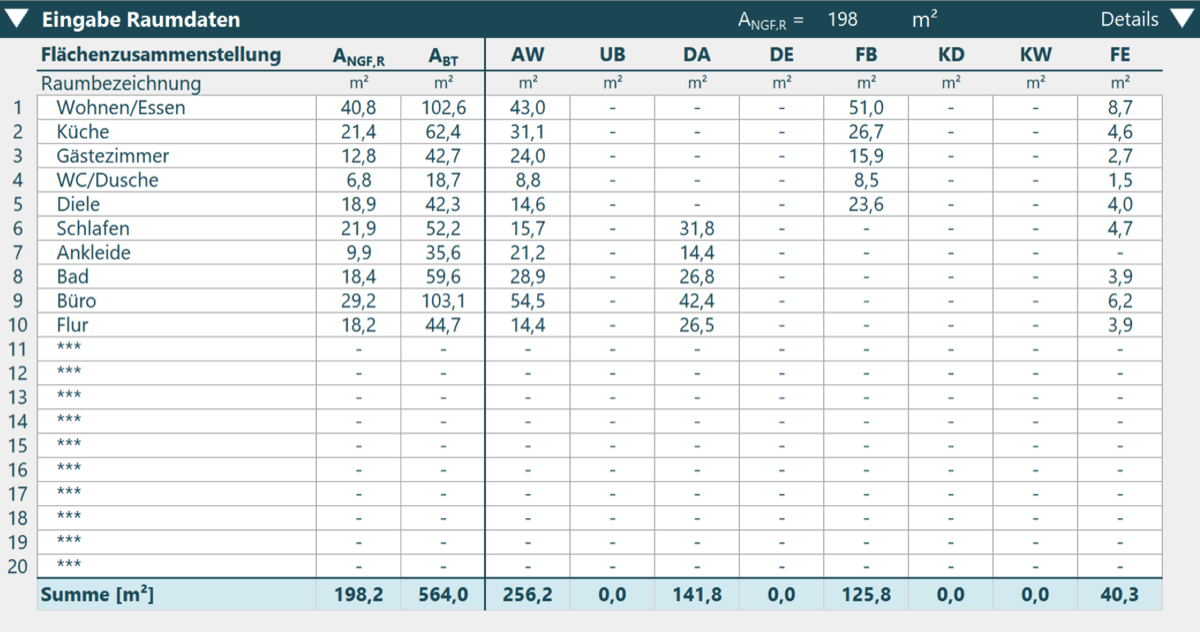
Task: Select the Flächenzusammenstellung heading
Action: click(x=161, y=55)
